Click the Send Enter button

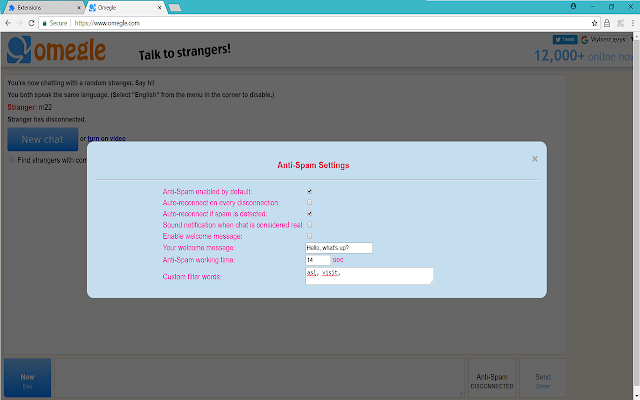543,378
